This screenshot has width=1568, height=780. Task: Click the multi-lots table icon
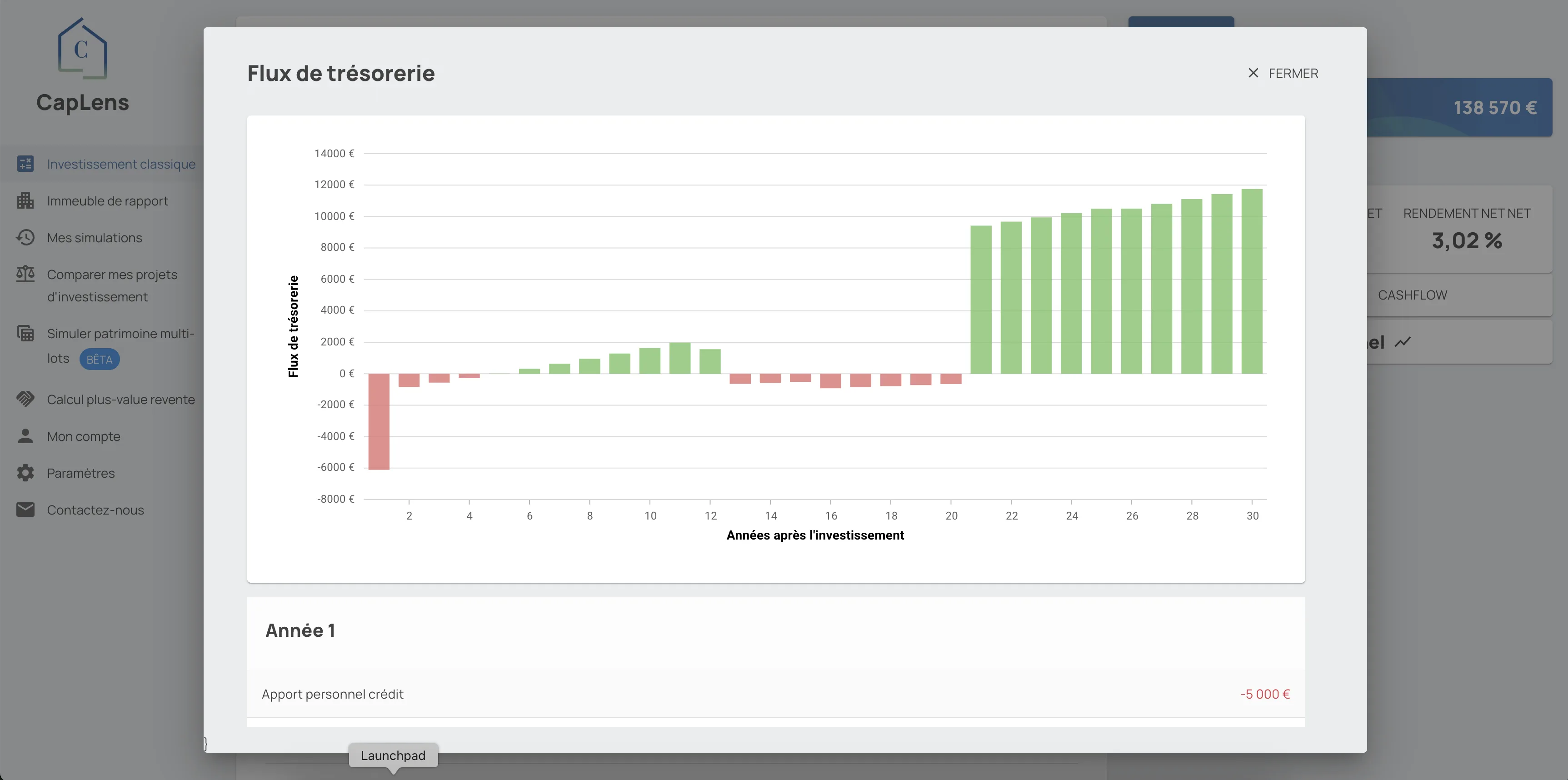point(25,333)
